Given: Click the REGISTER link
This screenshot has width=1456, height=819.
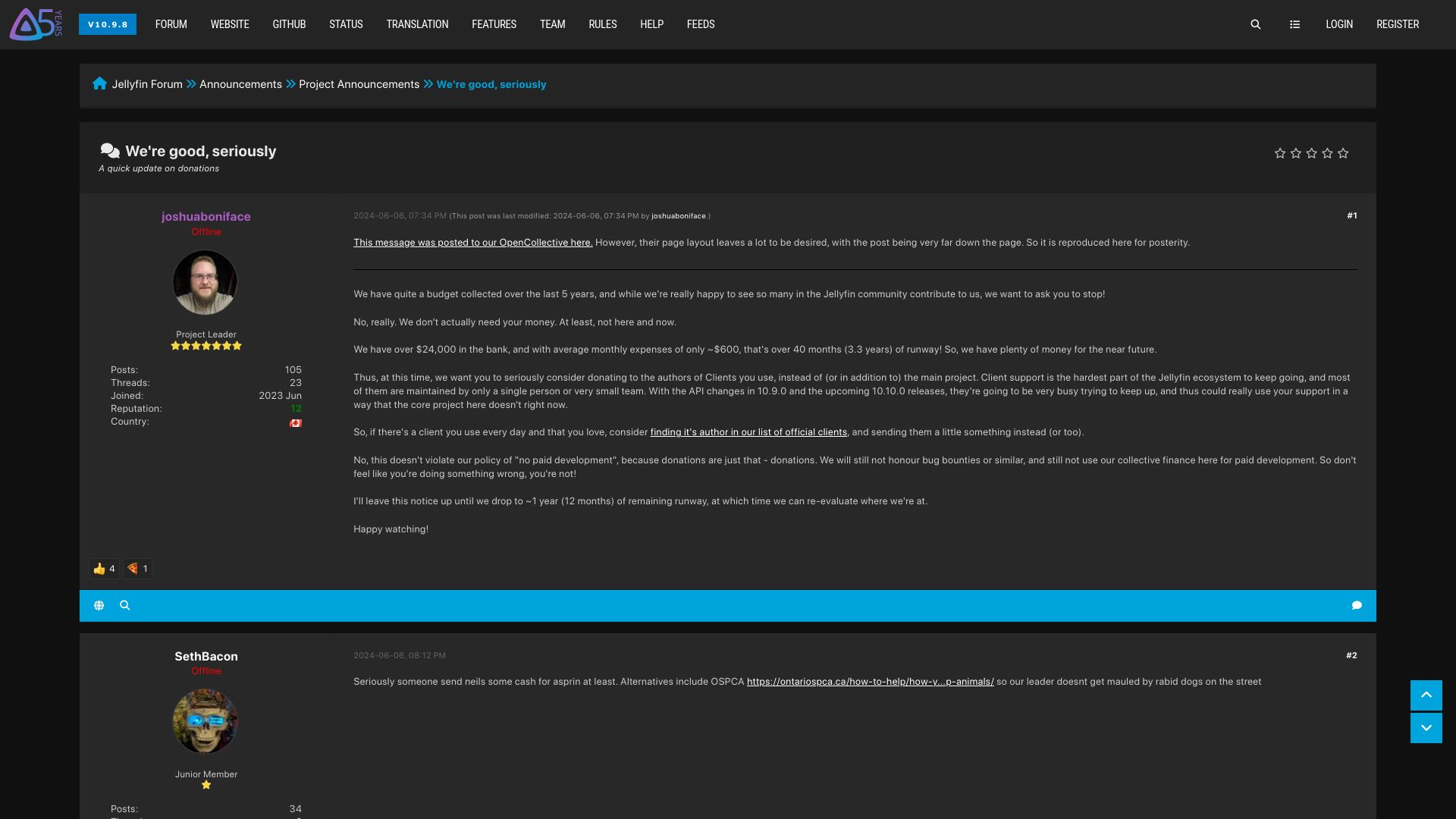Looking at the screenshot, I should (1398, 24).
